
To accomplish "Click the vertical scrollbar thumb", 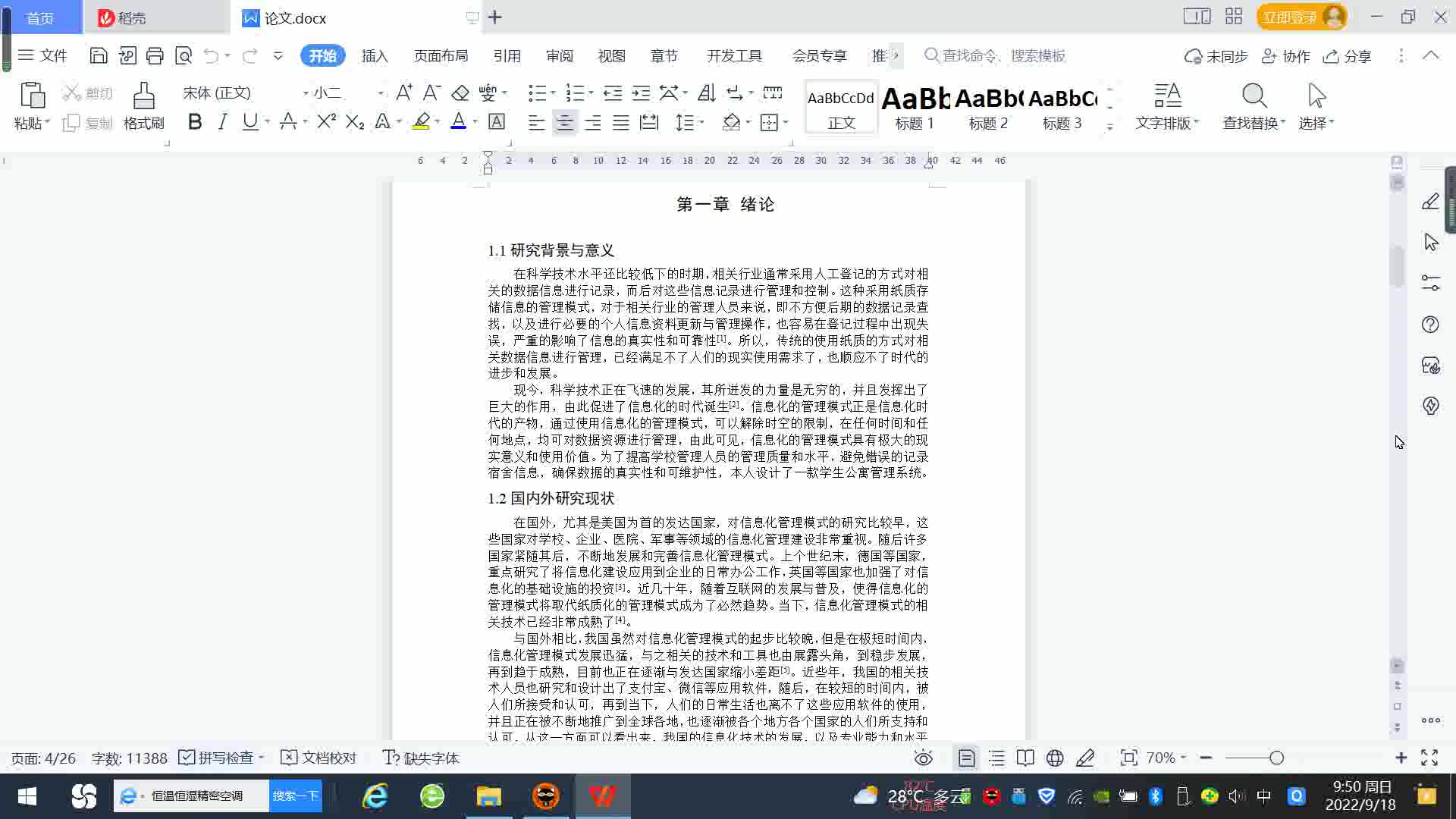I will 1398,267.
